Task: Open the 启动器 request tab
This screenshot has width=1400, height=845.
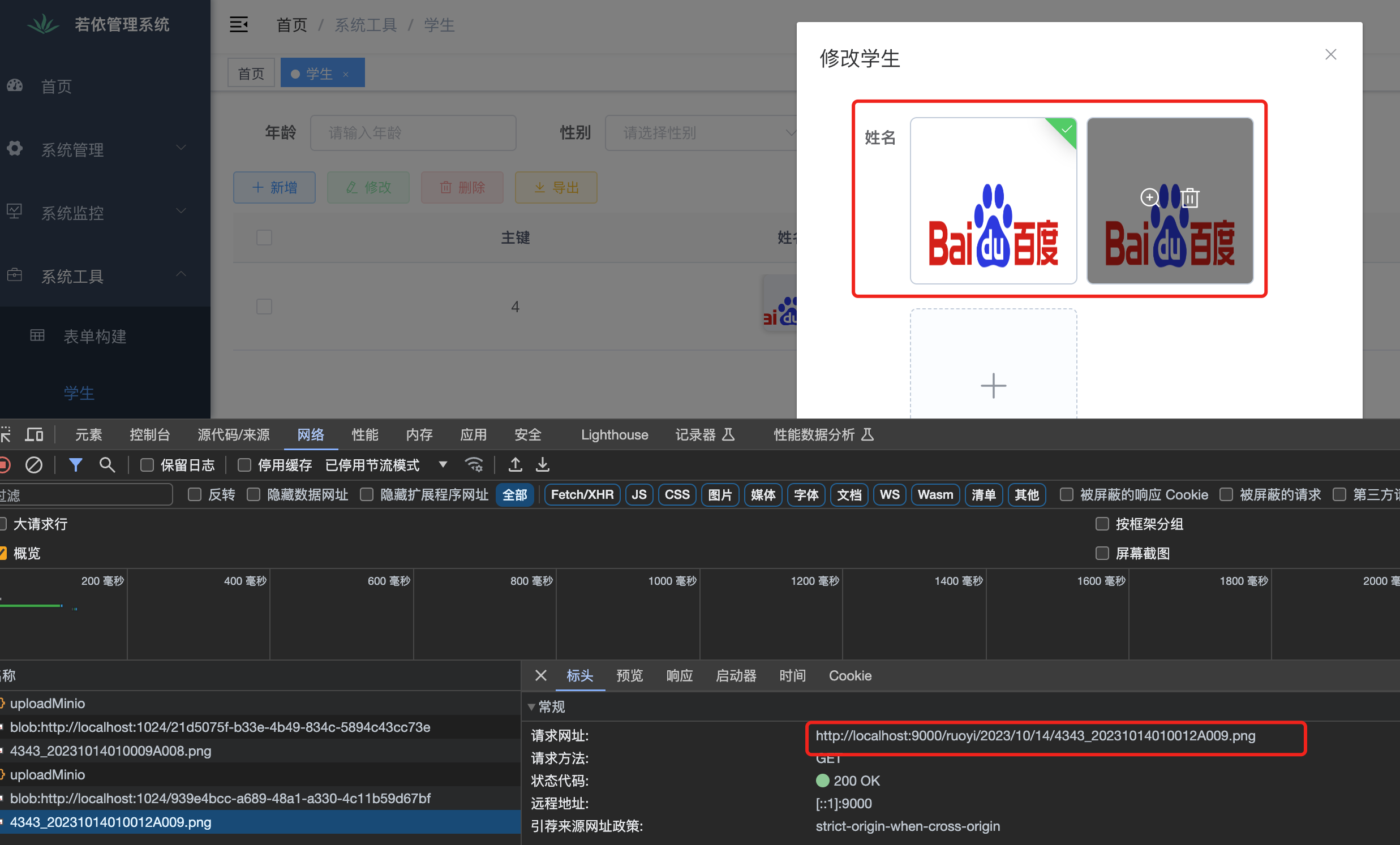Action: 736,676
